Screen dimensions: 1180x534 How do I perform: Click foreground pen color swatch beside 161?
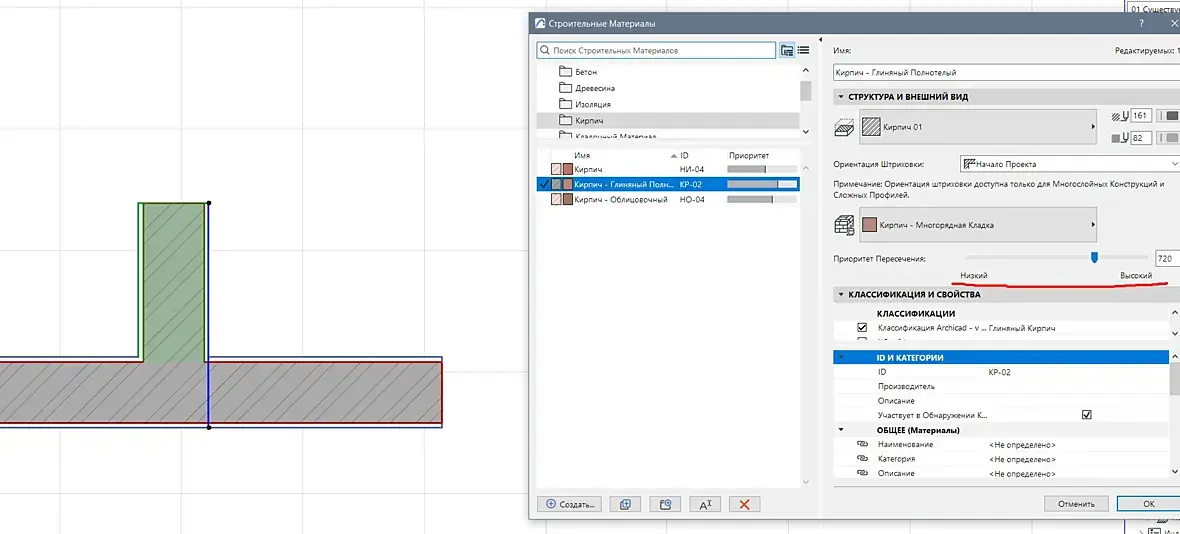tap(1172, 116)
